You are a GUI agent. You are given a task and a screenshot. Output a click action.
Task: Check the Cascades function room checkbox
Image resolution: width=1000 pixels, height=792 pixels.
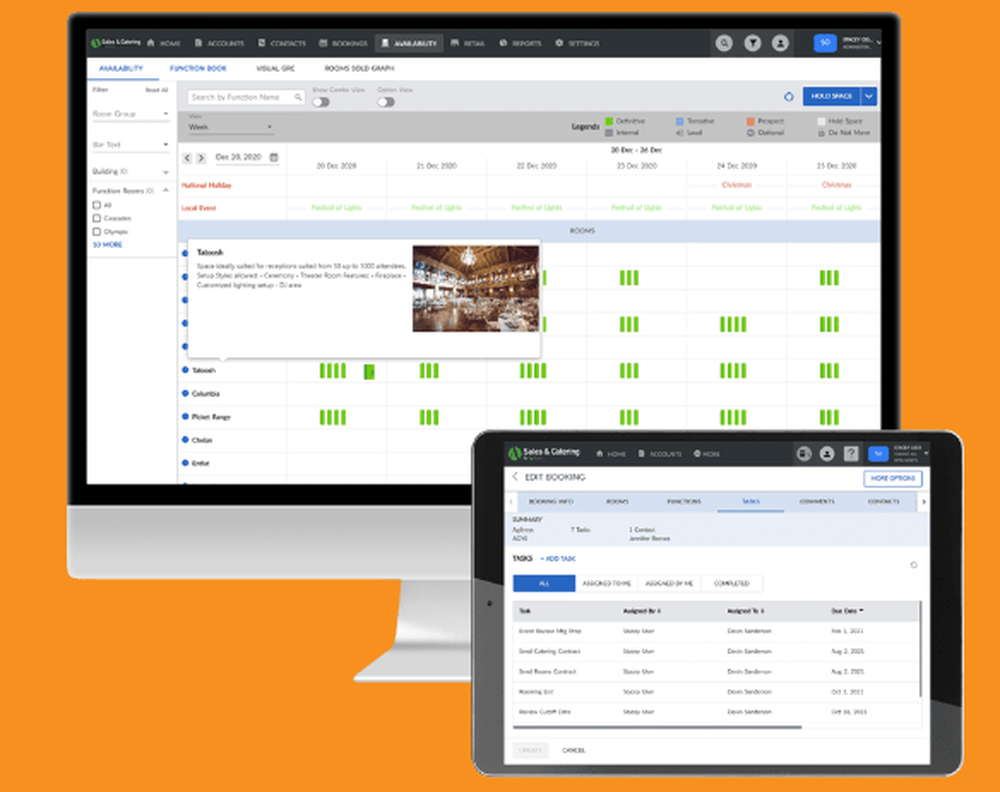pyautogui.click(x=96, y=218)
